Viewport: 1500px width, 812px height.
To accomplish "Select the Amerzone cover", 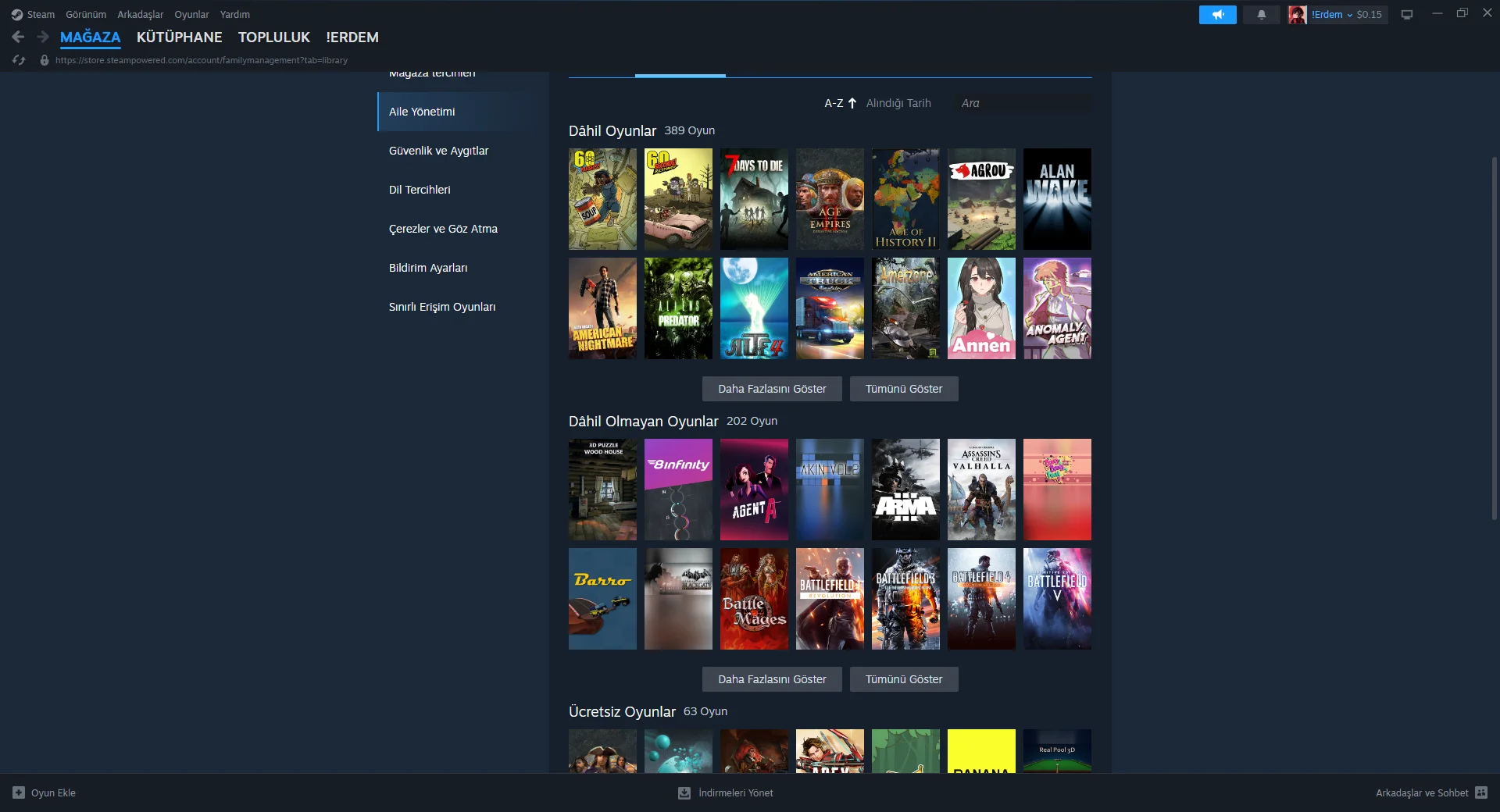I will point(905,308).
